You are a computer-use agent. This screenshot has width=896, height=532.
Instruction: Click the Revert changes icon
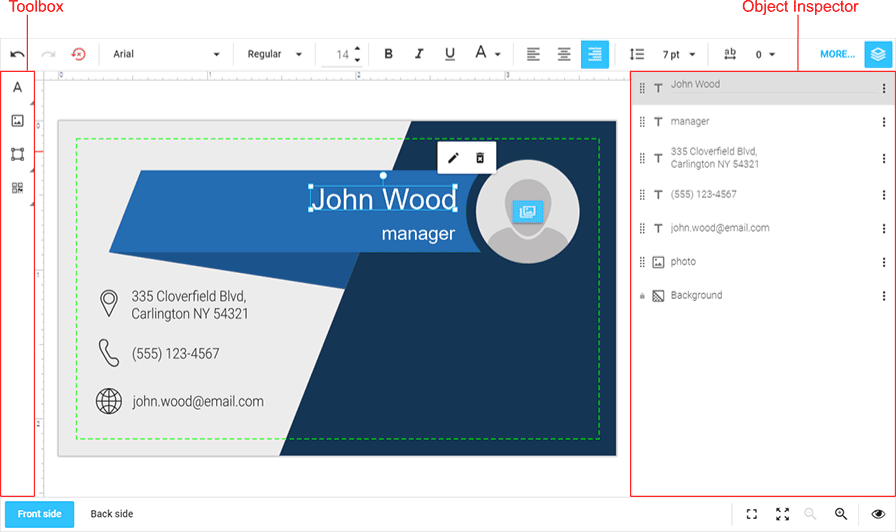pyautogui.click(x=78, y=54)
